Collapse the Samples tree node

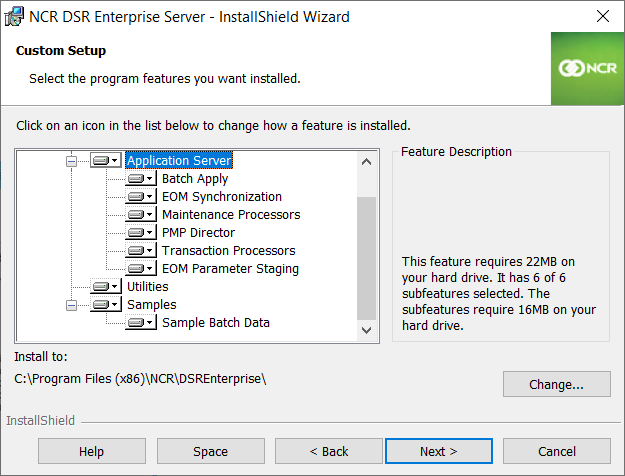coord(71,305)
